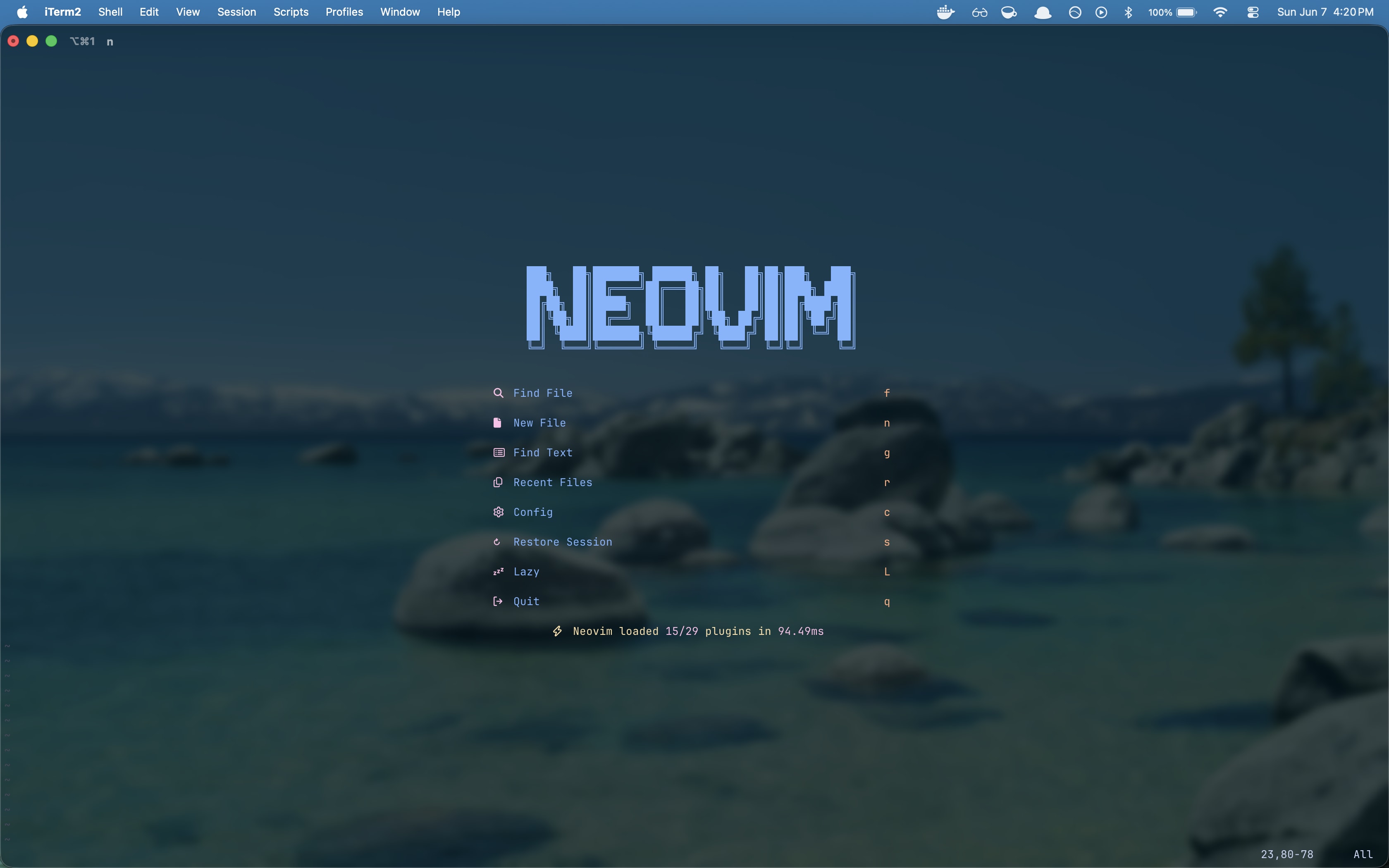Click the plugins loaded status text
The height and width of the screenshot is (868, 1389).
[698, 631]
